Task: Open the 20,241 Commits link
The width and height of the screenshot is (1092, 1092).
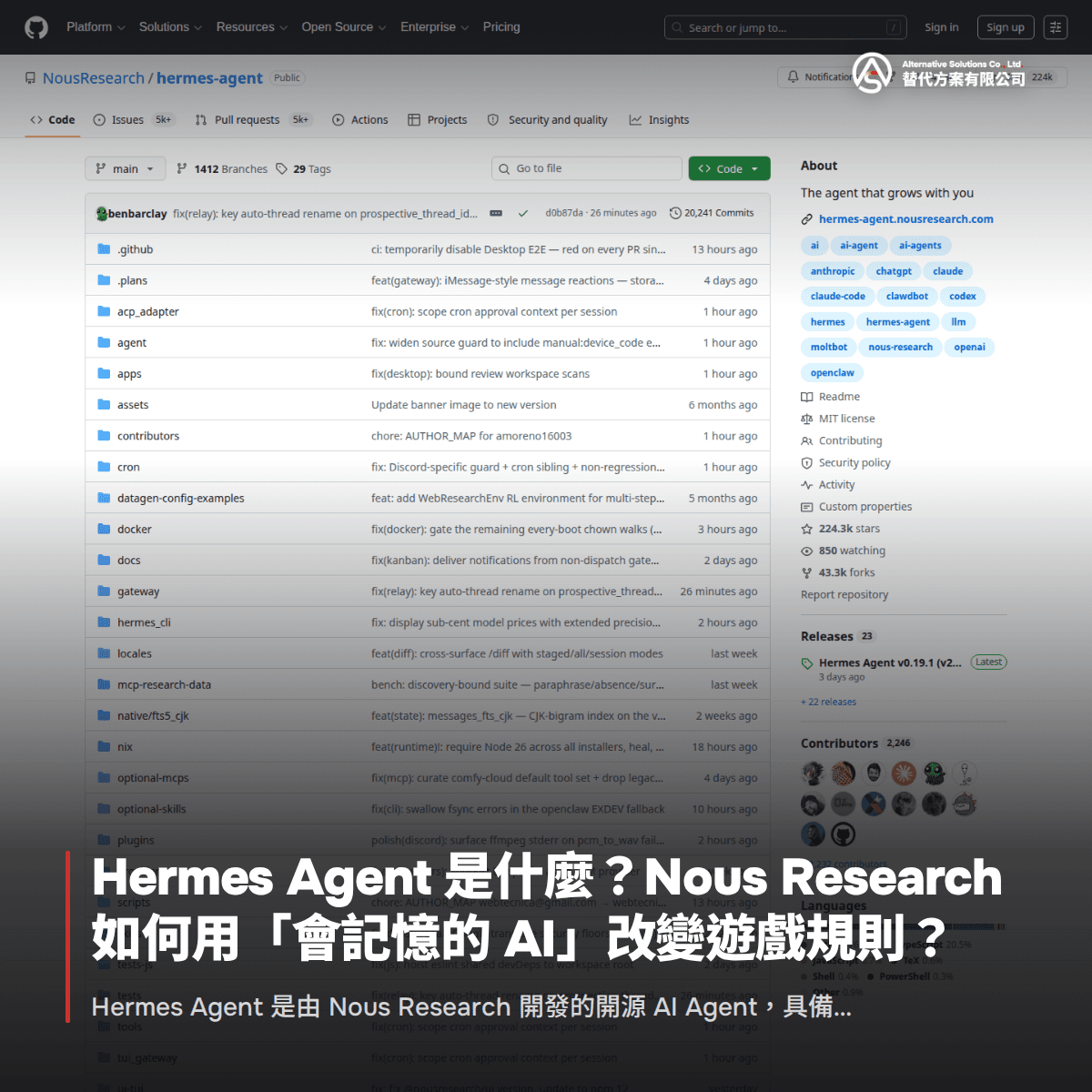Action: (x=712, y=213)
